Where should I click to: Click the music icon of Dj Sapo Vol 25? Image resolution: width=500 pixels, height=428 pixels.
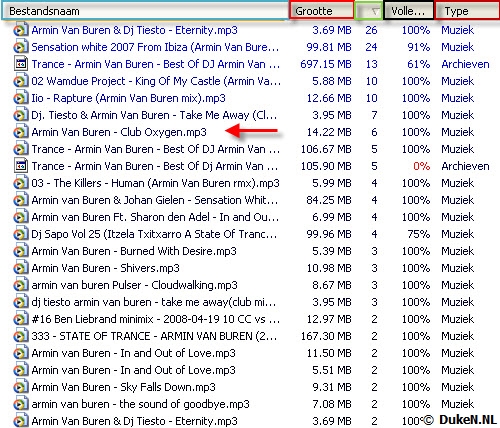pos(20,234)
